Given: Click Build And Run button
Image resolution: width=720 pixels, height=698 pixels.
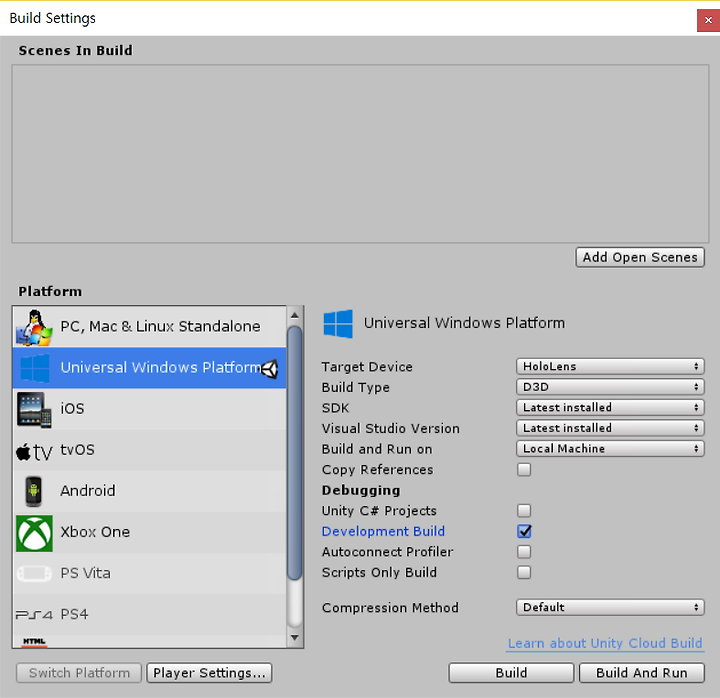Looking at the screenshot, I should click(641, 673).
